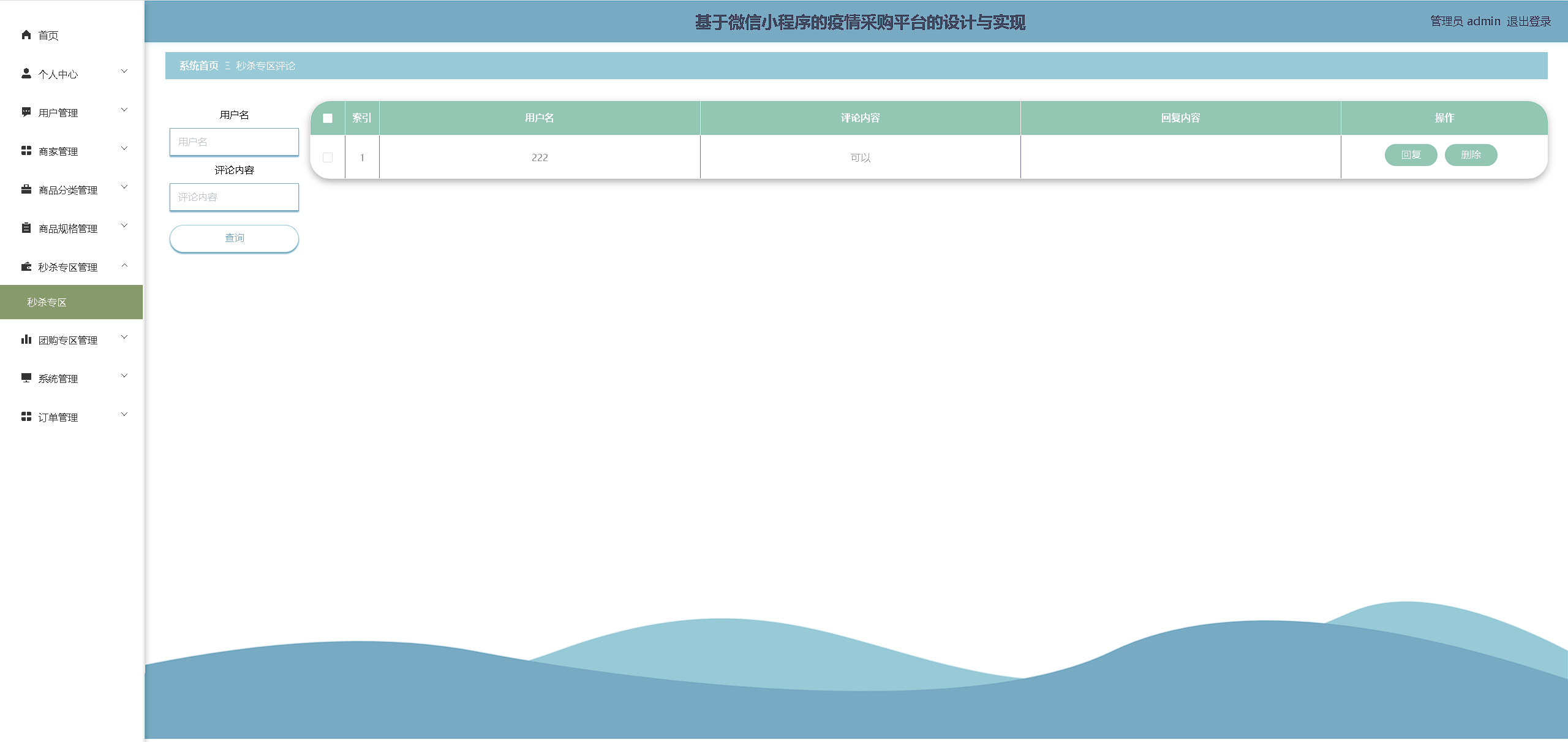
Task: Select the 秒杀专区 submenu item
Action: tap(71, 302)
